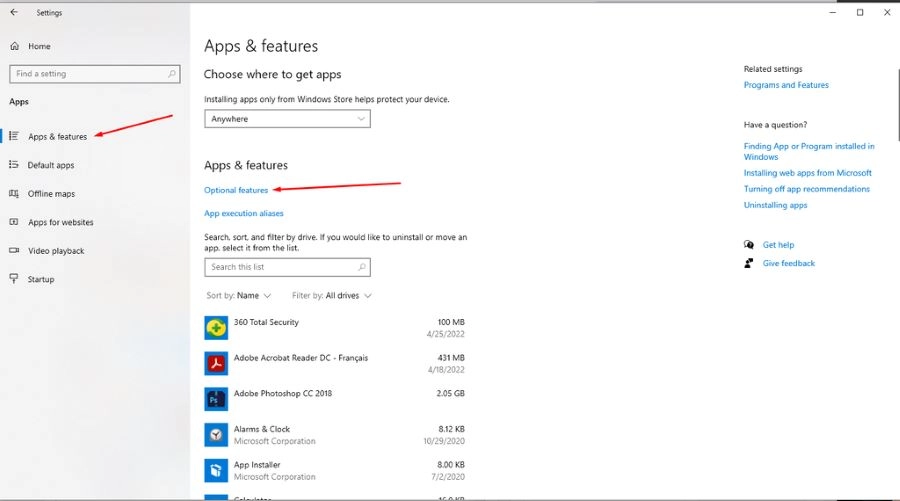This screenshot has width=900, height=501.
Task: Expand the Sort by Name dropdown
Action: pos(241,296)
